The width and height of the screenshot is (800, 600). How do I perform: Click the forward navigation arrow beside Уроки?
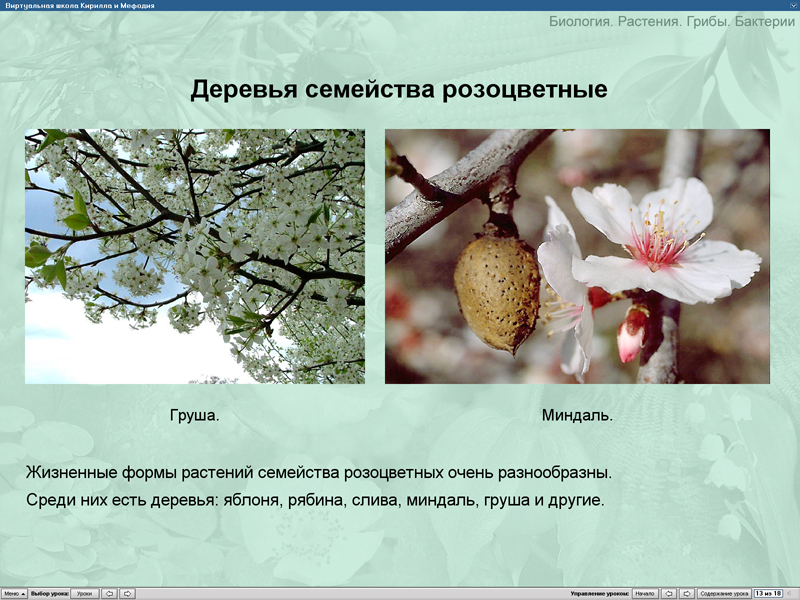click(x=127, y=592)
